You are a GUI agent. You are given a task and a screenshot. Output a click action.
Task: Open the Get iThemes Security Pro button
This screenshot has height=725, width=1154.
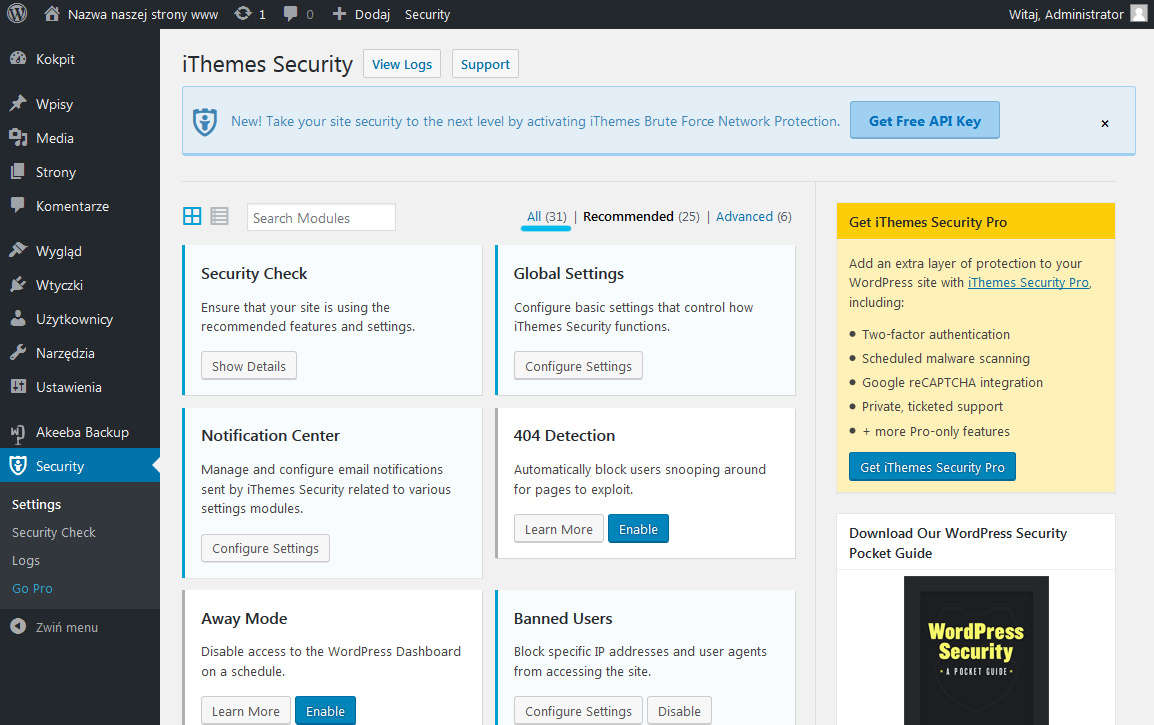click(x=932, y=467)
